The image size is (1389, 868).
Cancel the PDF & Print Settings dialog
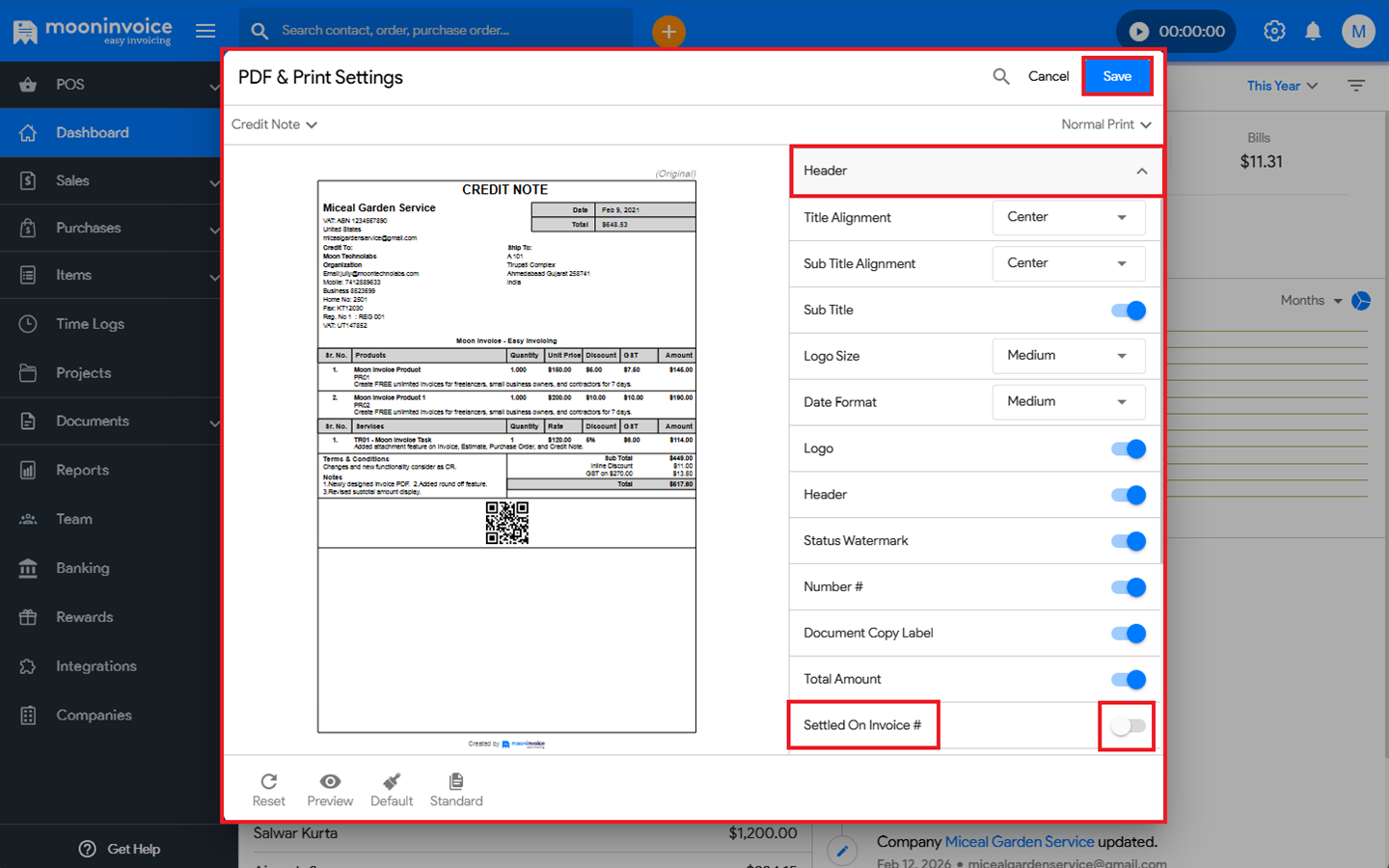(x=1048, y=76)
